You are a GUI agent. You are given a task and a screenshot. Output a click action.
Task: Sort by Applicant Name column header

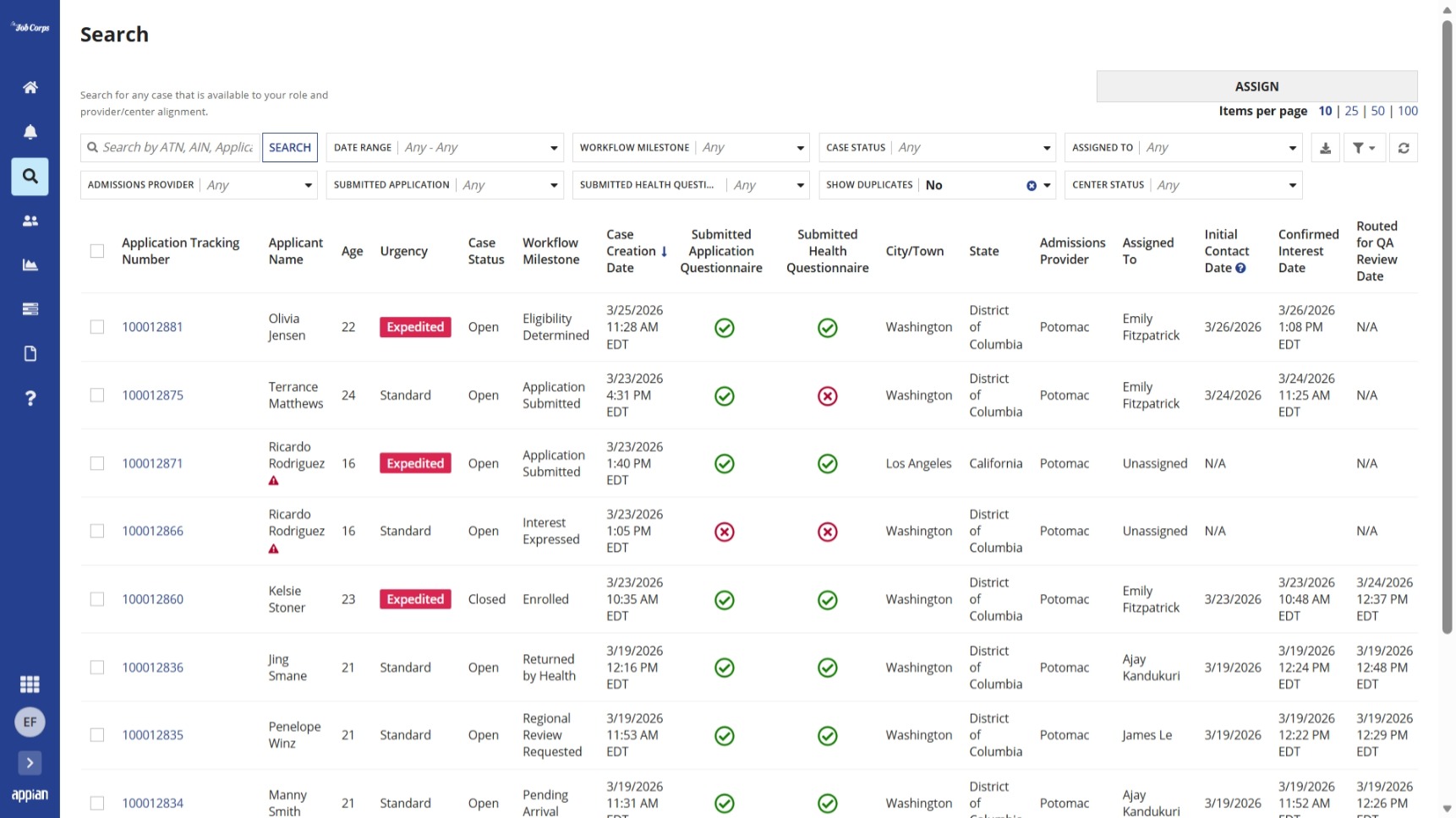coord(295,251)
